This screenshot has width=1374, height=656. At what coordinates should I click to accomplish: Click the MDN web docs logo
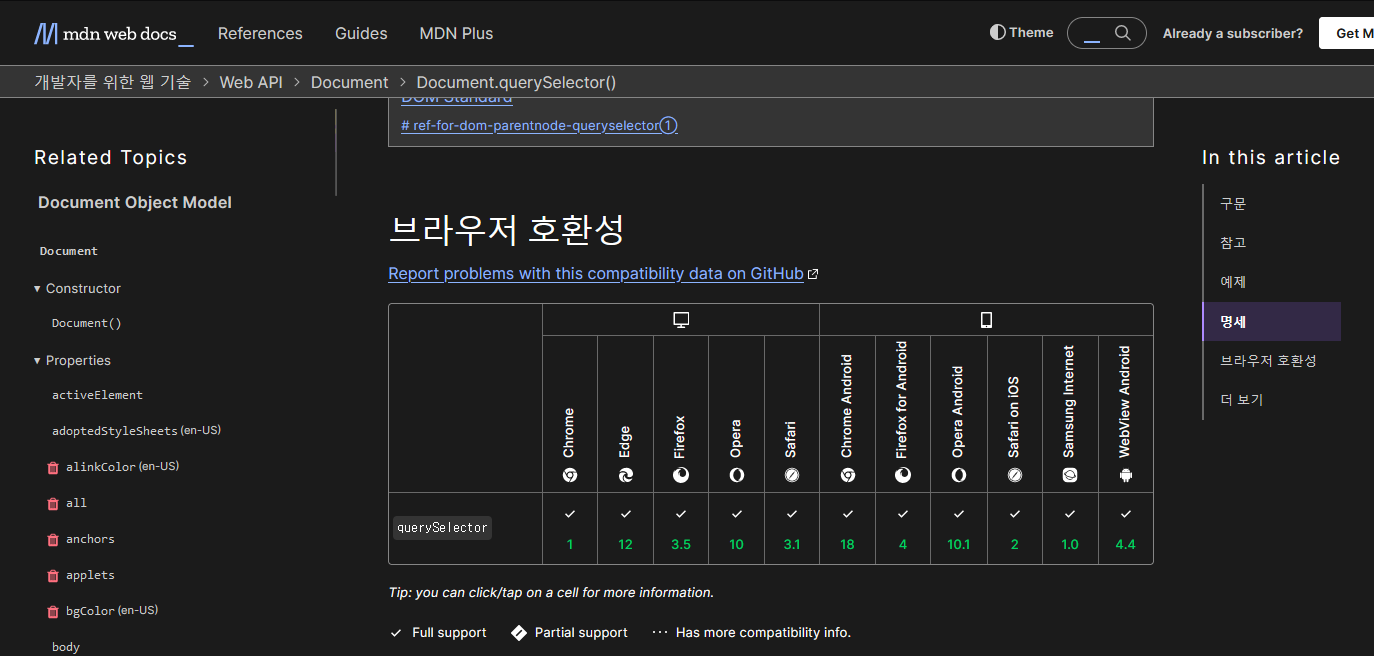pyautogui.click(x=113, y=34)
